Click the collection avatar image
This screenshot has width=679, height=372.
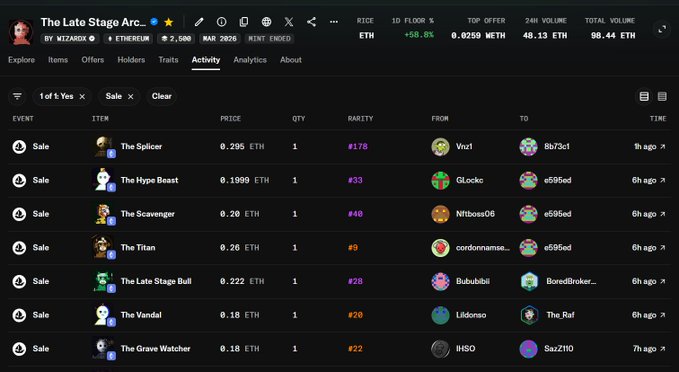coord(21,31)
